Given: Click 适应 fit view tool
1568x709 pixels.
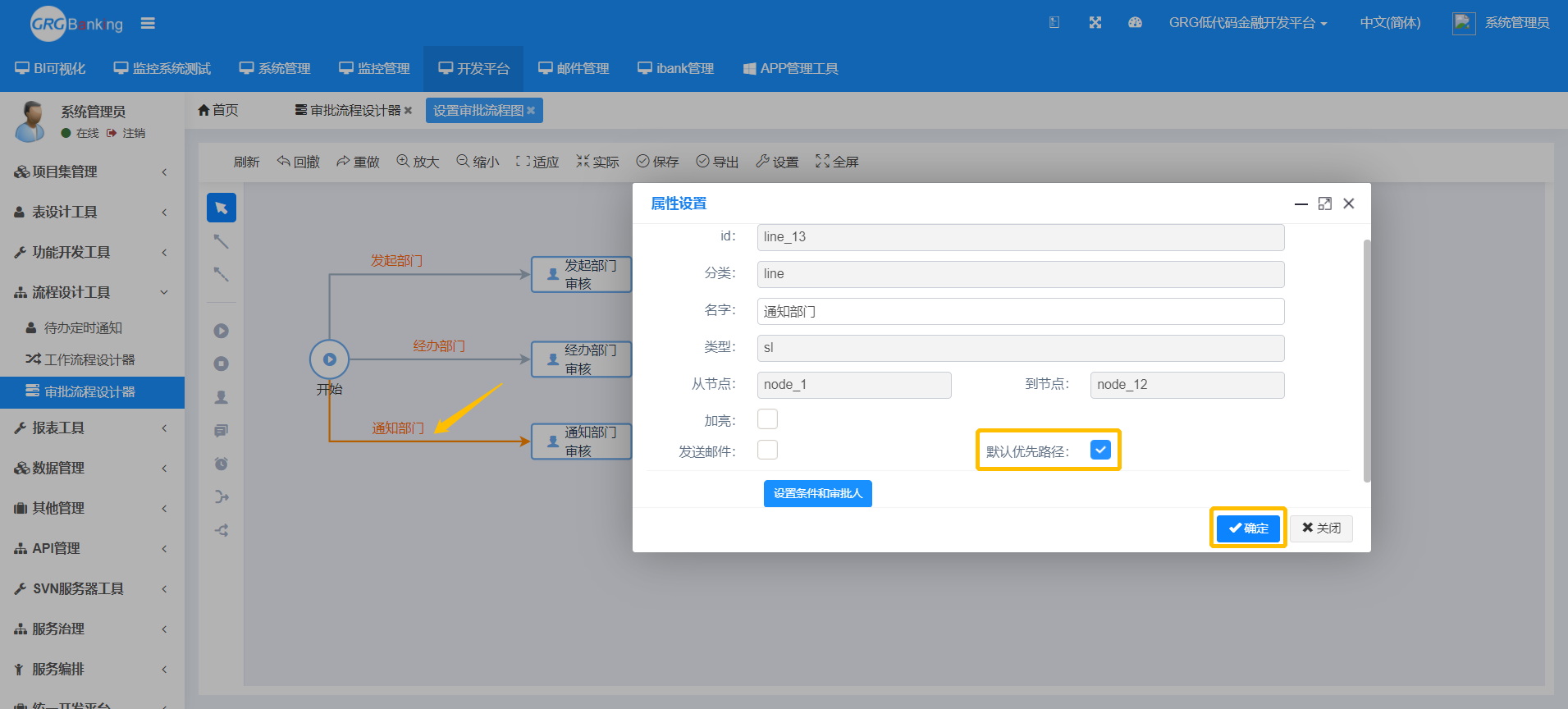Looking at the screenshot, I should tap(537, 162).
